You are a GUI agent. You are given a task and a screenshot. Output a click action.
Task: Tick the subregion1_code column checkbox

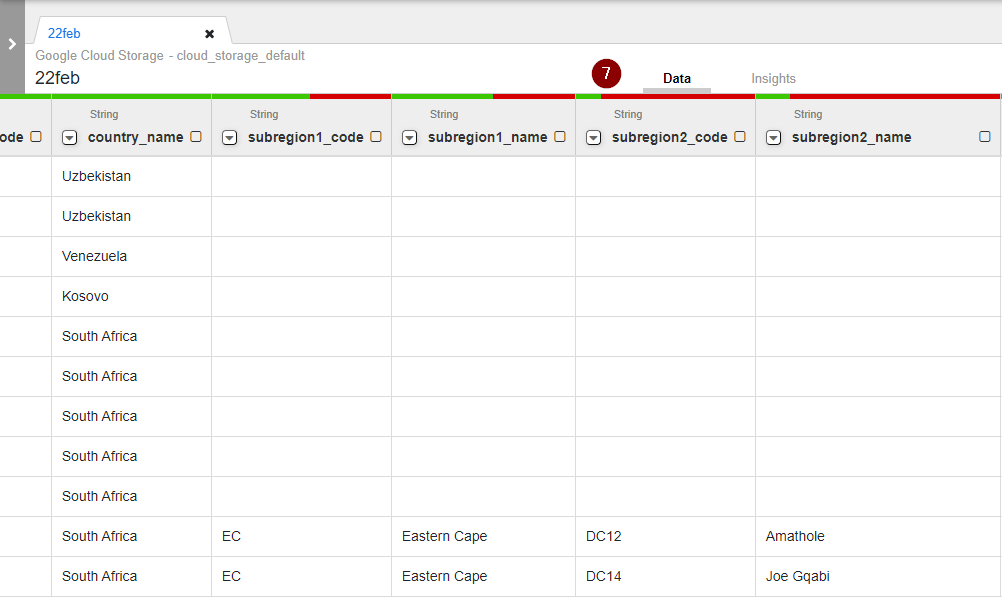coord(376,137)
